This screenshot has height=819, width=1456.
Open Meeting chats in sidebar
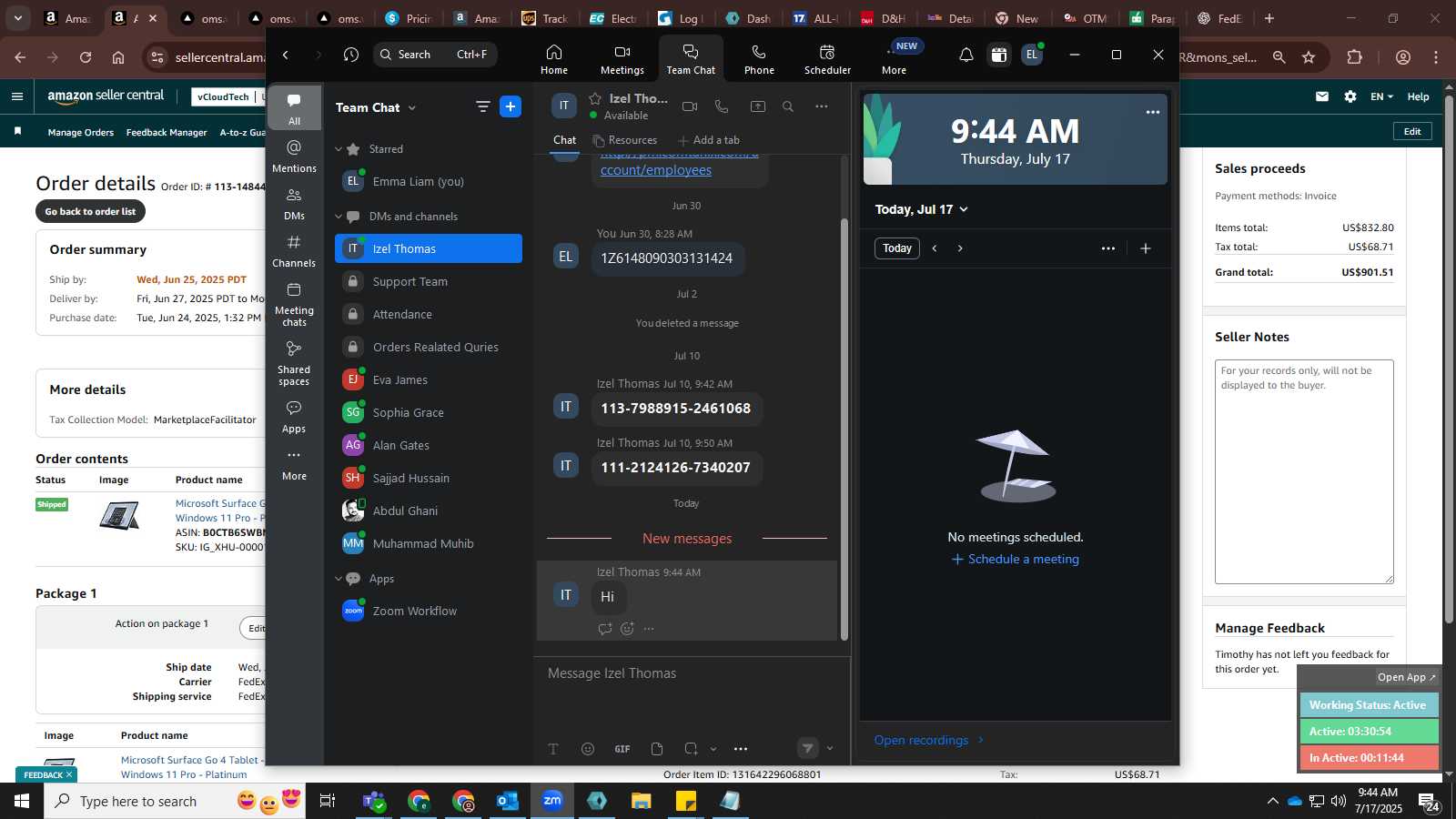coord(294,304)
